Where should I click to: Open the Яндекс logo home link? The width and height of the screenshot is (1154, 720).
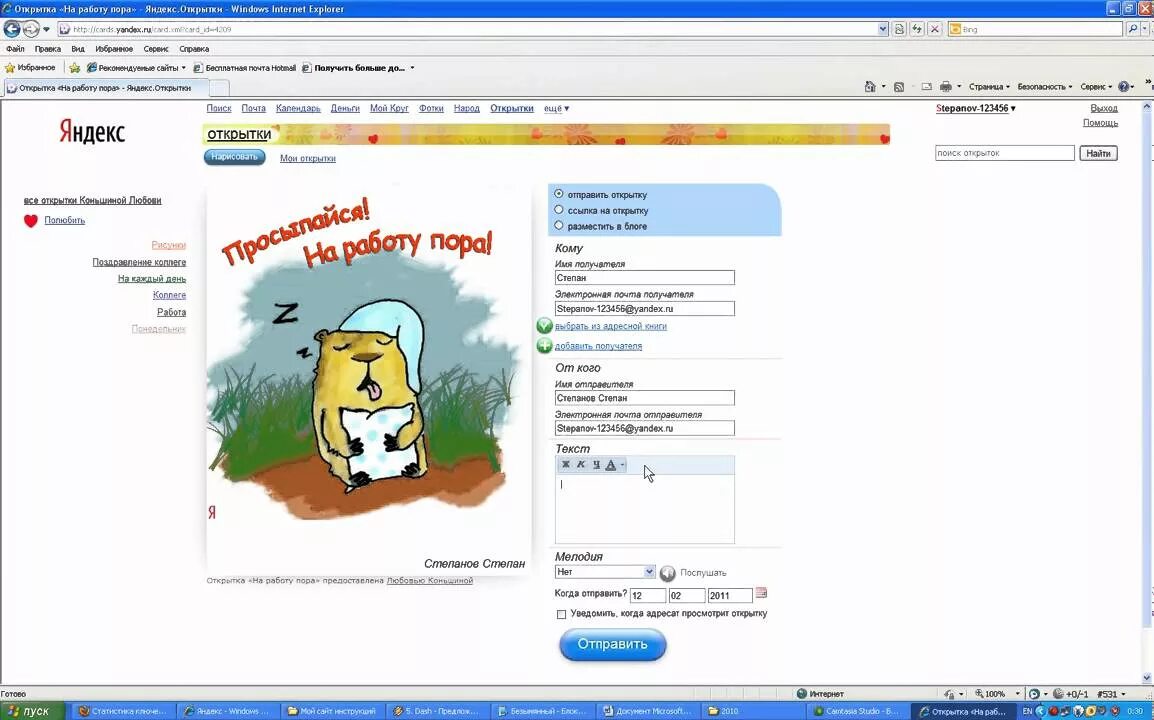pos(92,132)
